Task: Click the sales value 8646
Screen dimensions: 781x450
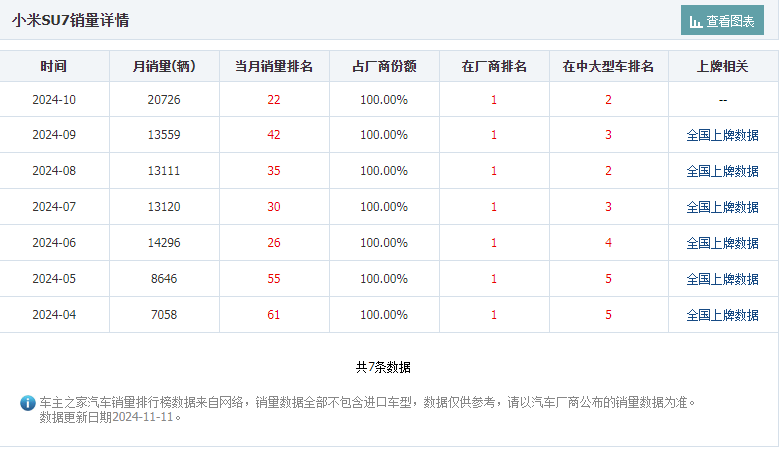Action: coord(164,279)
